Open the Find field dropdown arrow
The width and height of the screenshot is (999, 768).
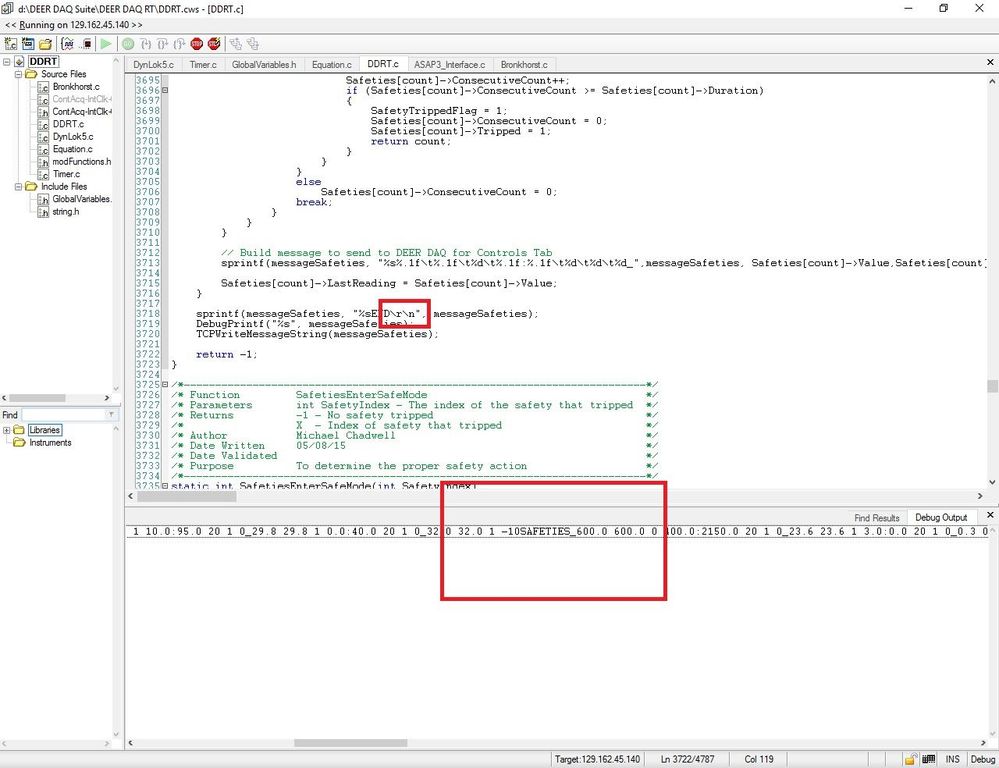(112, 415)
